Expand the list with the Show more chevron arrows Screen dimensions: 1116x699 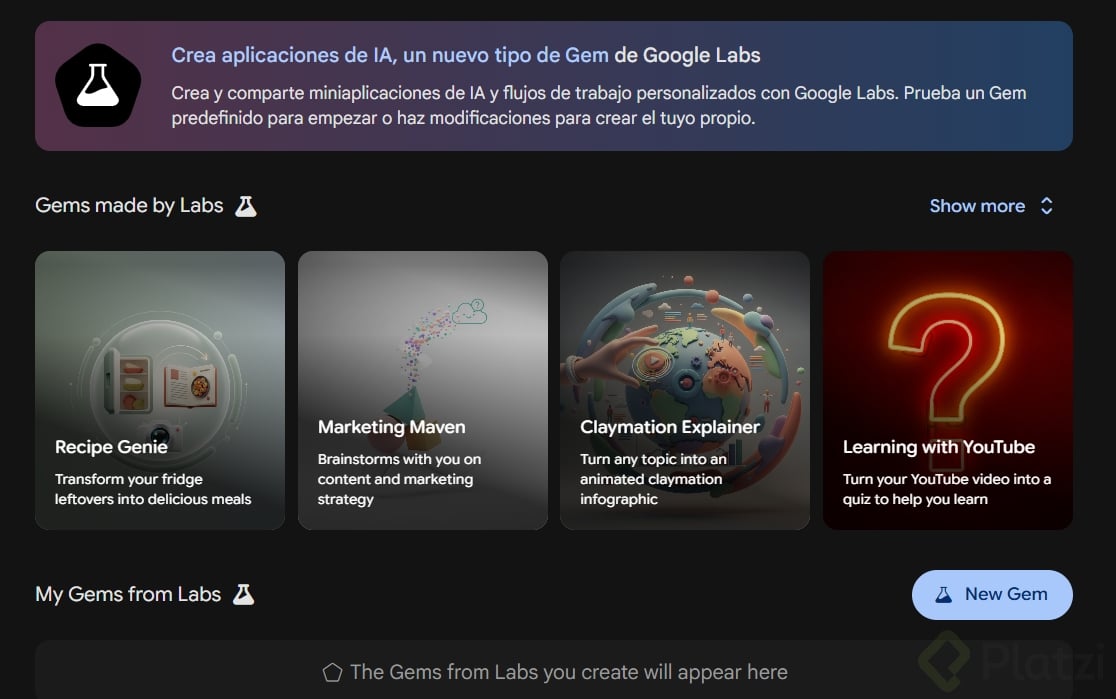[x=1047, y=206]
